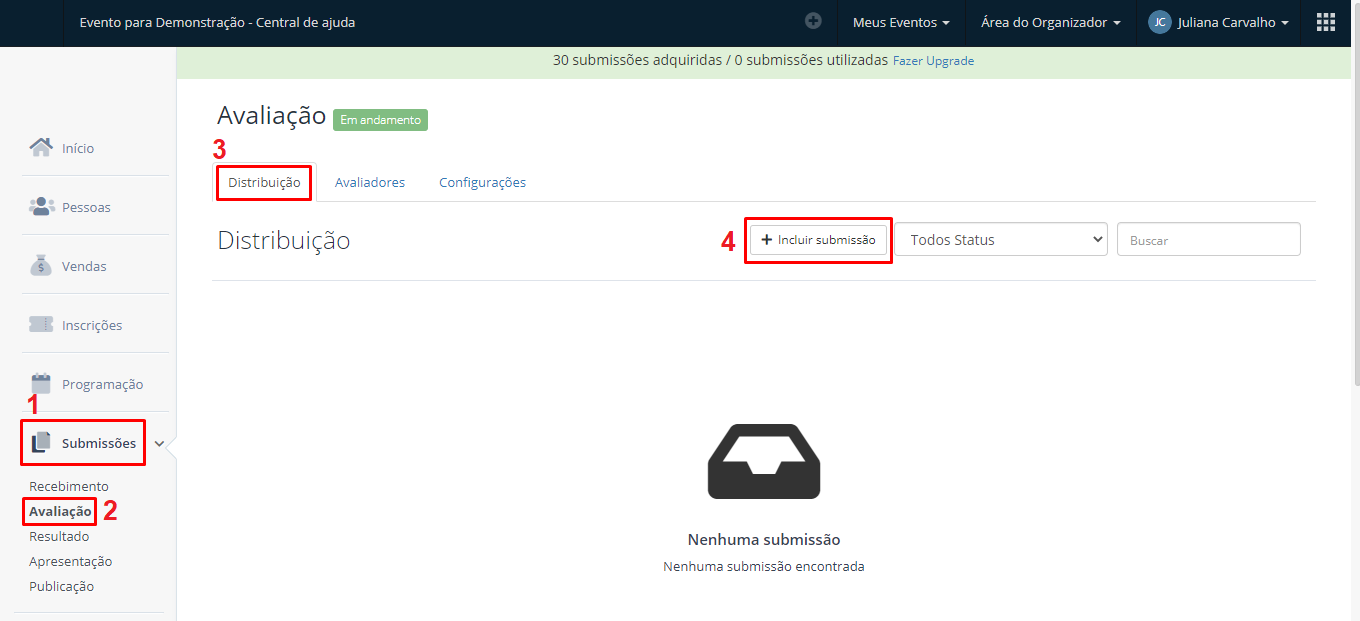Click the 30 submissões adquiridas text

coord(637,60)
